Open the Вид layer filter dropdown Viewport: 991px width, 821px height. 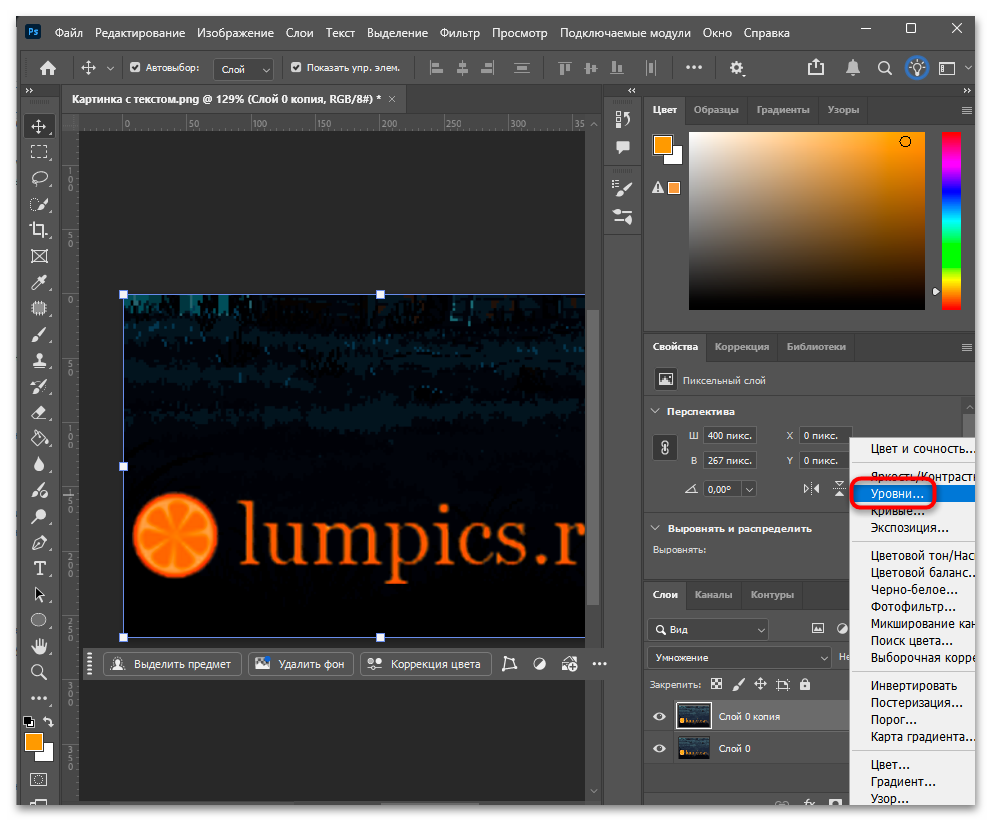point(708,629)
